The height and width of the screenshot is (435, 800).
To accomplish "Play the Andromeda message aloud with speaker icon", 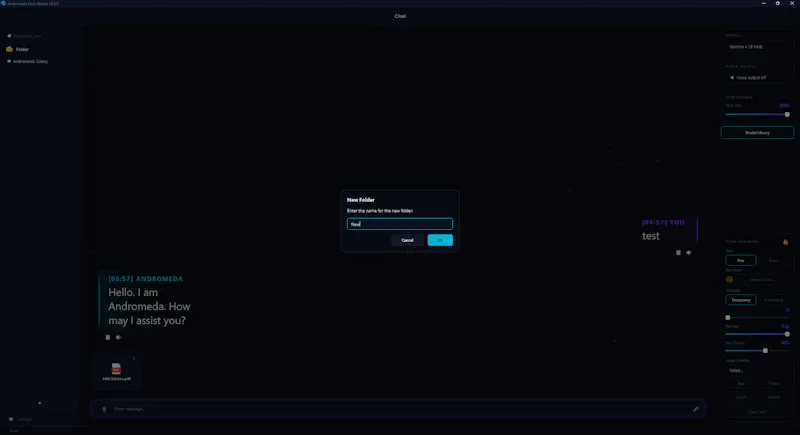I will 118,337.
